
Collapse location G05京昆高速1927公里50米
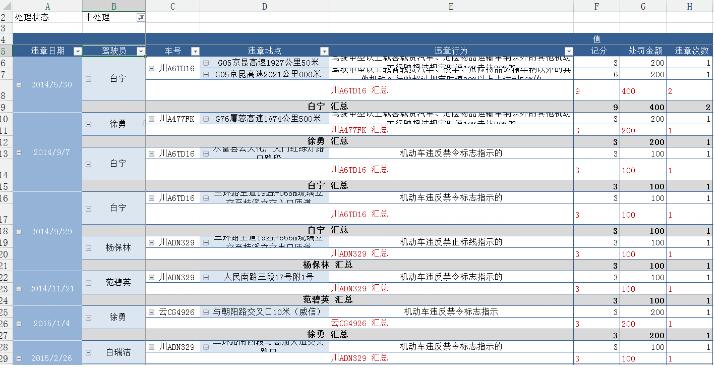[206, 63]
